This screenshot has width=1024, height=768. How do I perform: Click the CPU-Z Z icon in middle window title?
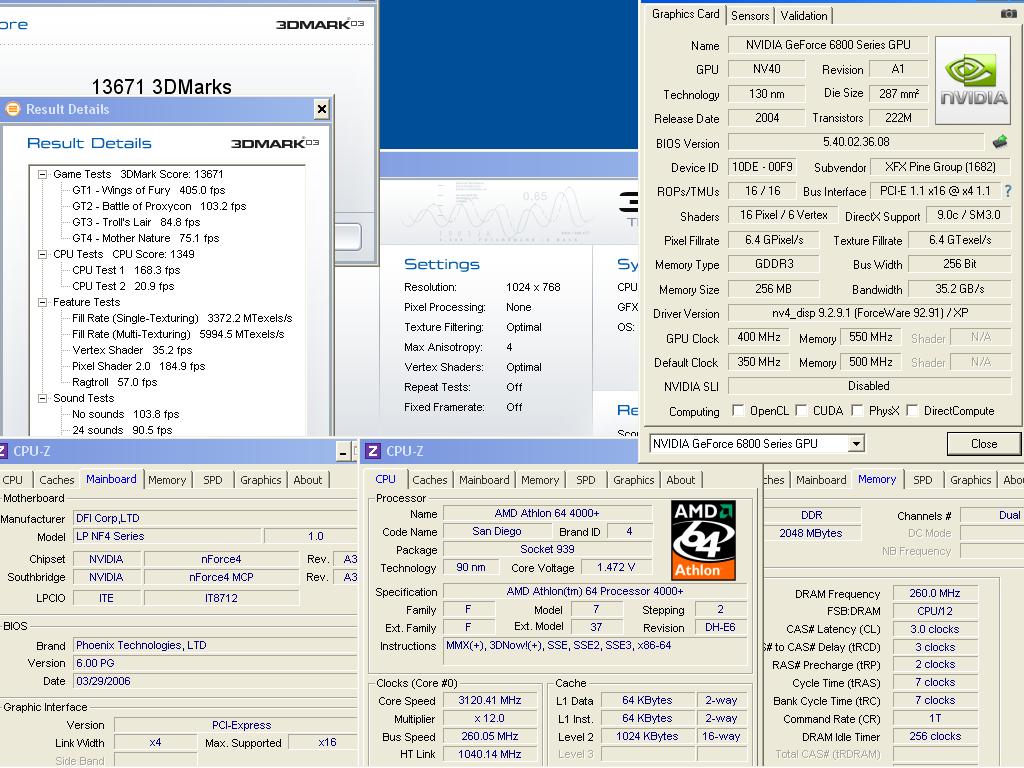(373, 451)
